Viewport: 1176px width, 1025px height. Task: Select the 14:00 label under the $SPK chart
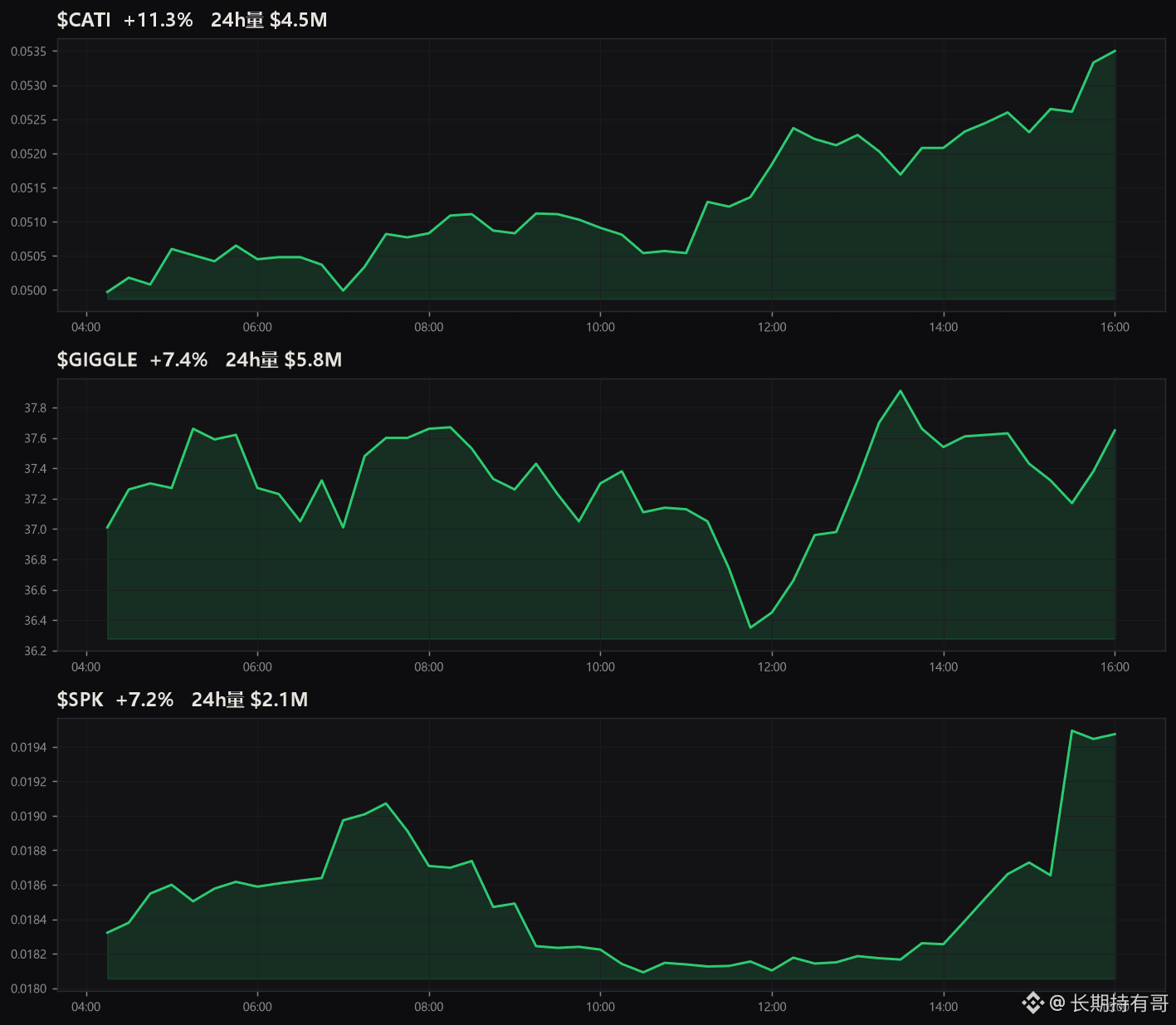[x=944, y=1007]
